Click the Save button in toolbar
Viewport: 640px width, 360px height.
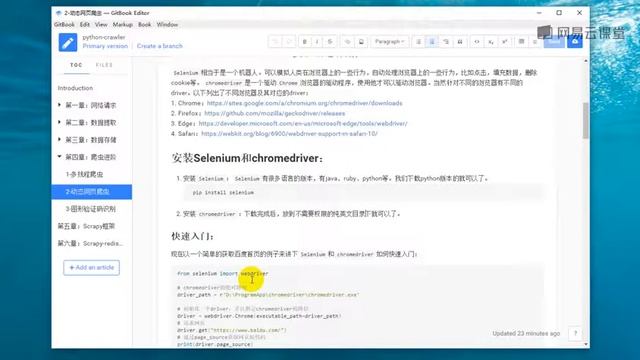click(554, 42)
